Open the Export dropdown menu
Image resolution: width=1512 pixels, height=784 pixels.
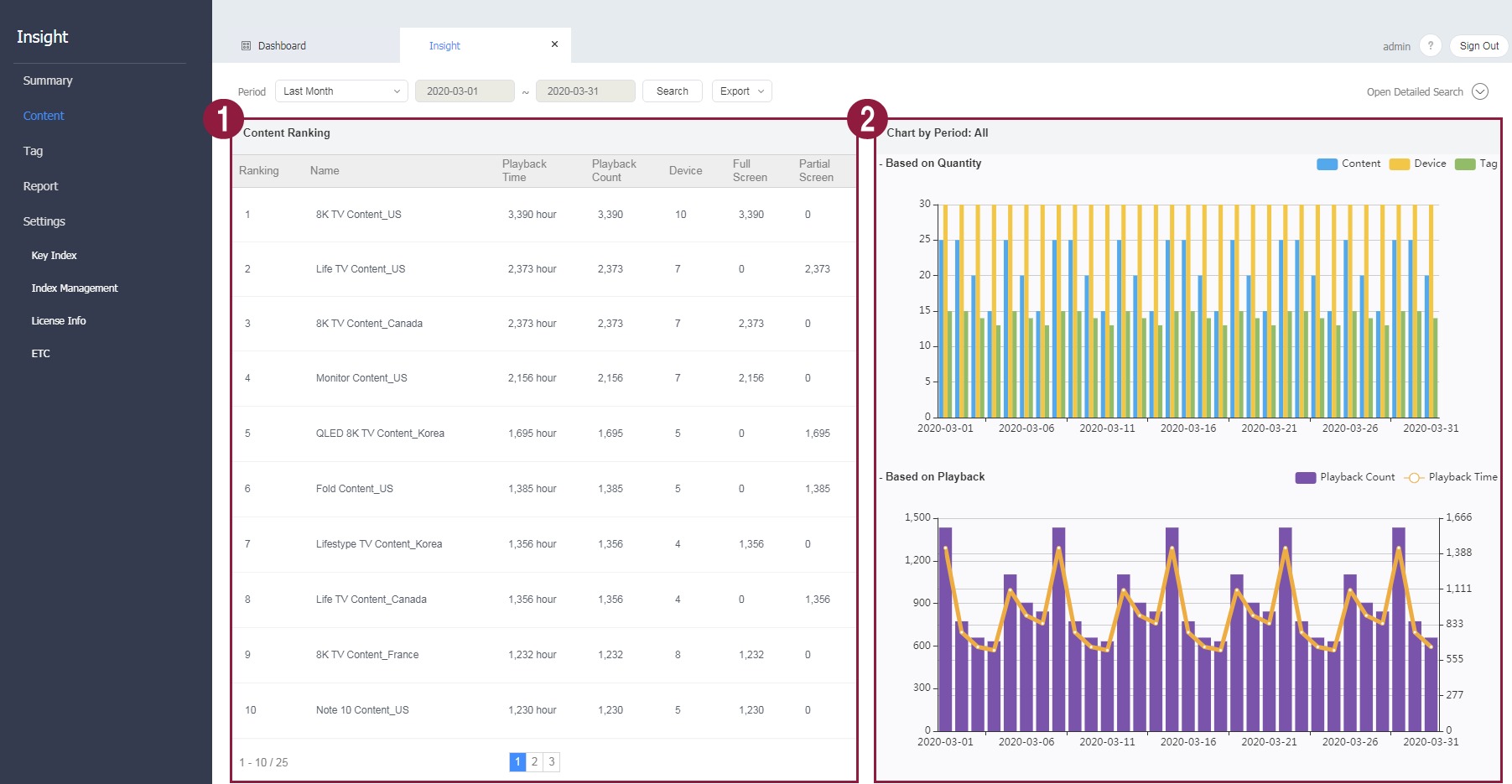741,91
